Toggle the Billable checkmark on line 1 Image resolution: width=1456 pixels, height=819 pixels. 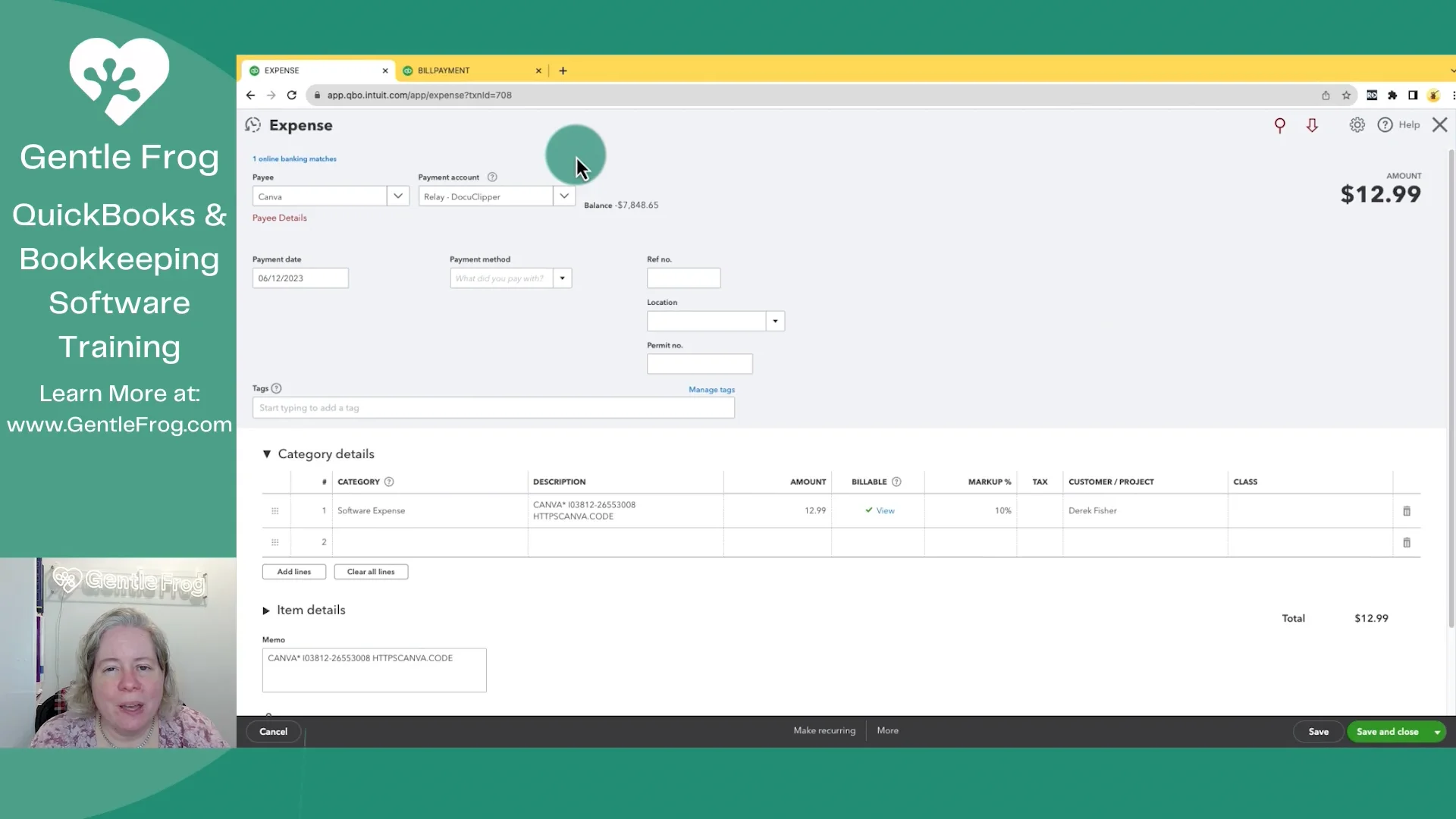pos(869,510)
